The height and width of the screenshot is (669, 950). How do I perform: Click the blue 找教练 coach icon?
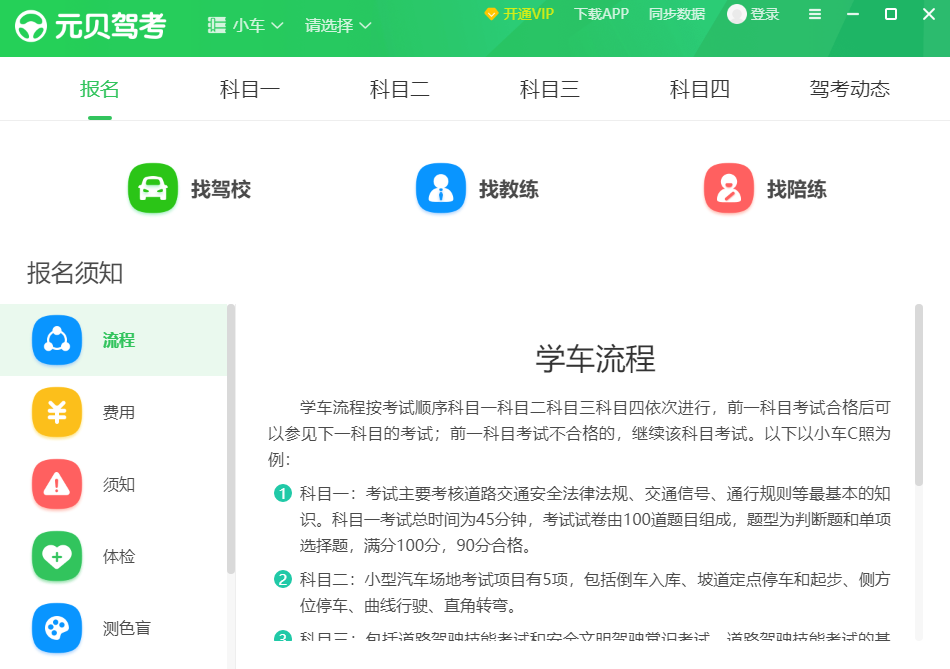[x=440, y=188]
